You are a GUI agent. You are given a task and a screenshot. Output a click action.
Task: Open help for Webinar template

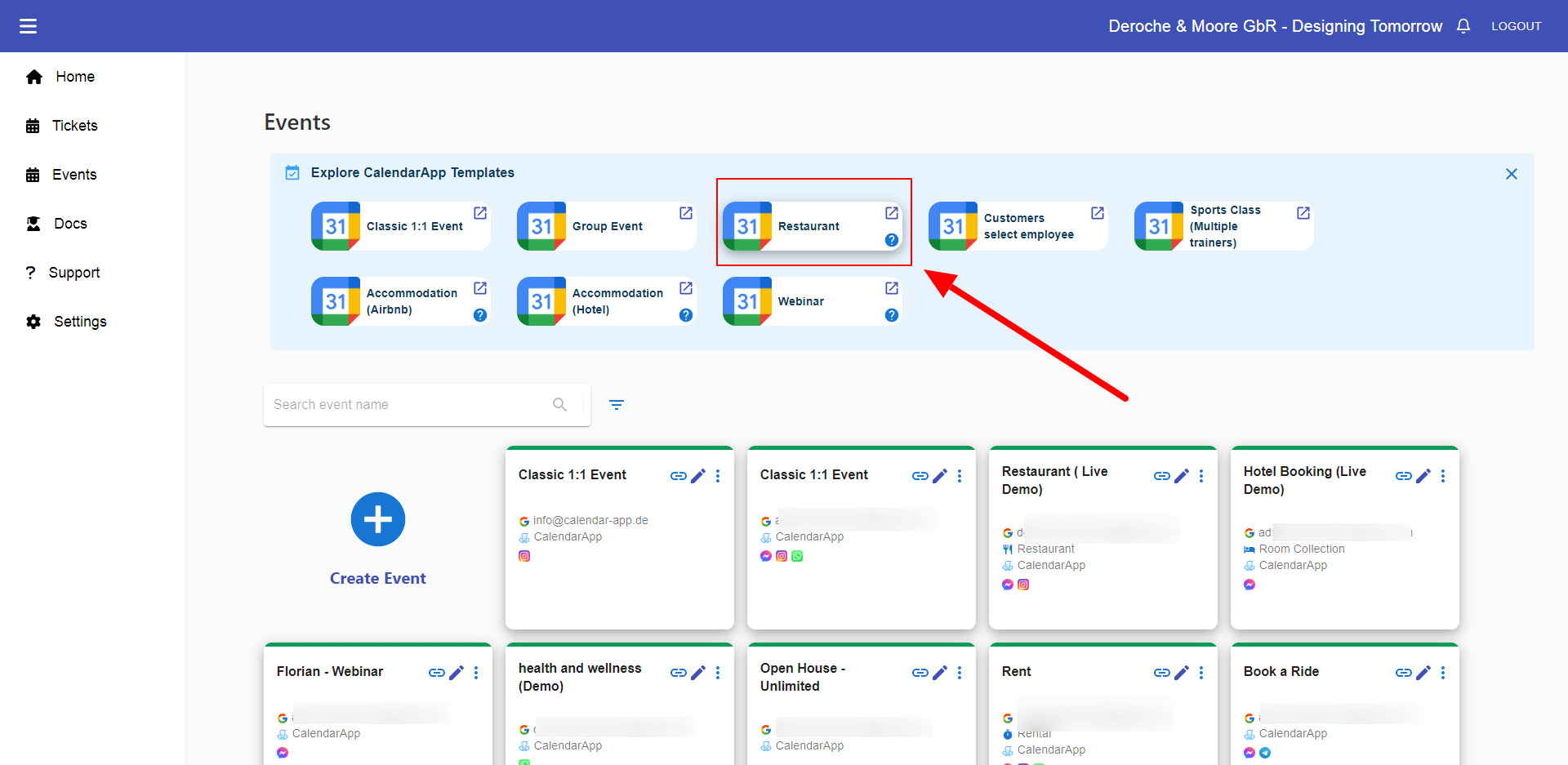pos(892,315)
